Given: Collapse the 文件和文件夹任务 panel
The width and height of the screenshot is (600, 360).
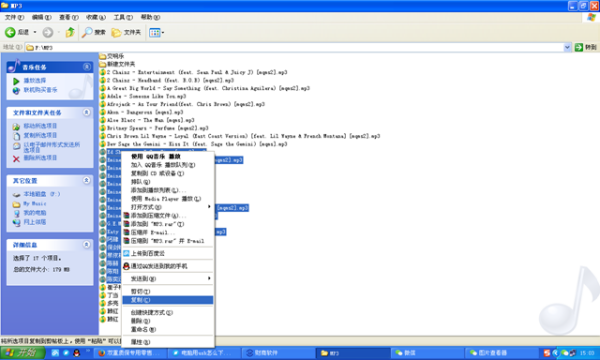Looking at the screenshot, I should pos(87,112).
